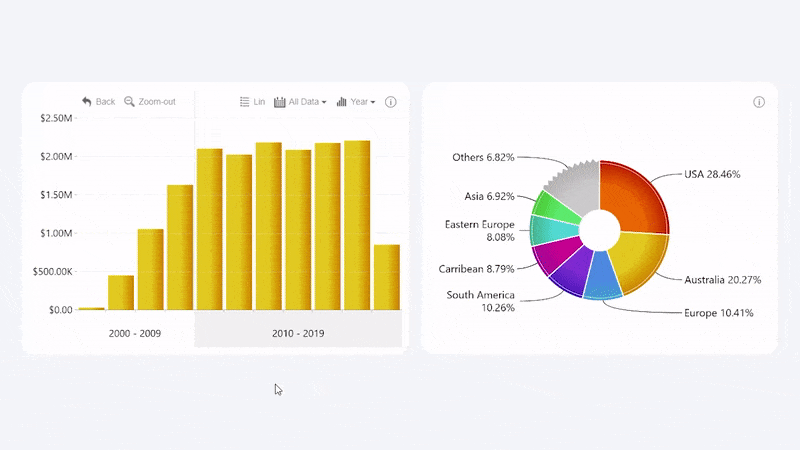Select the 2010 - 2019 time period
This screenshot has width=800, height=450.
(298, 332)
